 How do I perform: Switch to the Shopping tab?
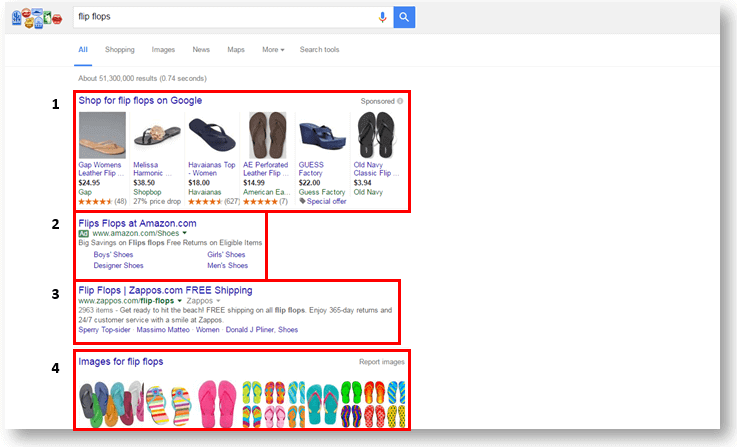tap(120, 50)
